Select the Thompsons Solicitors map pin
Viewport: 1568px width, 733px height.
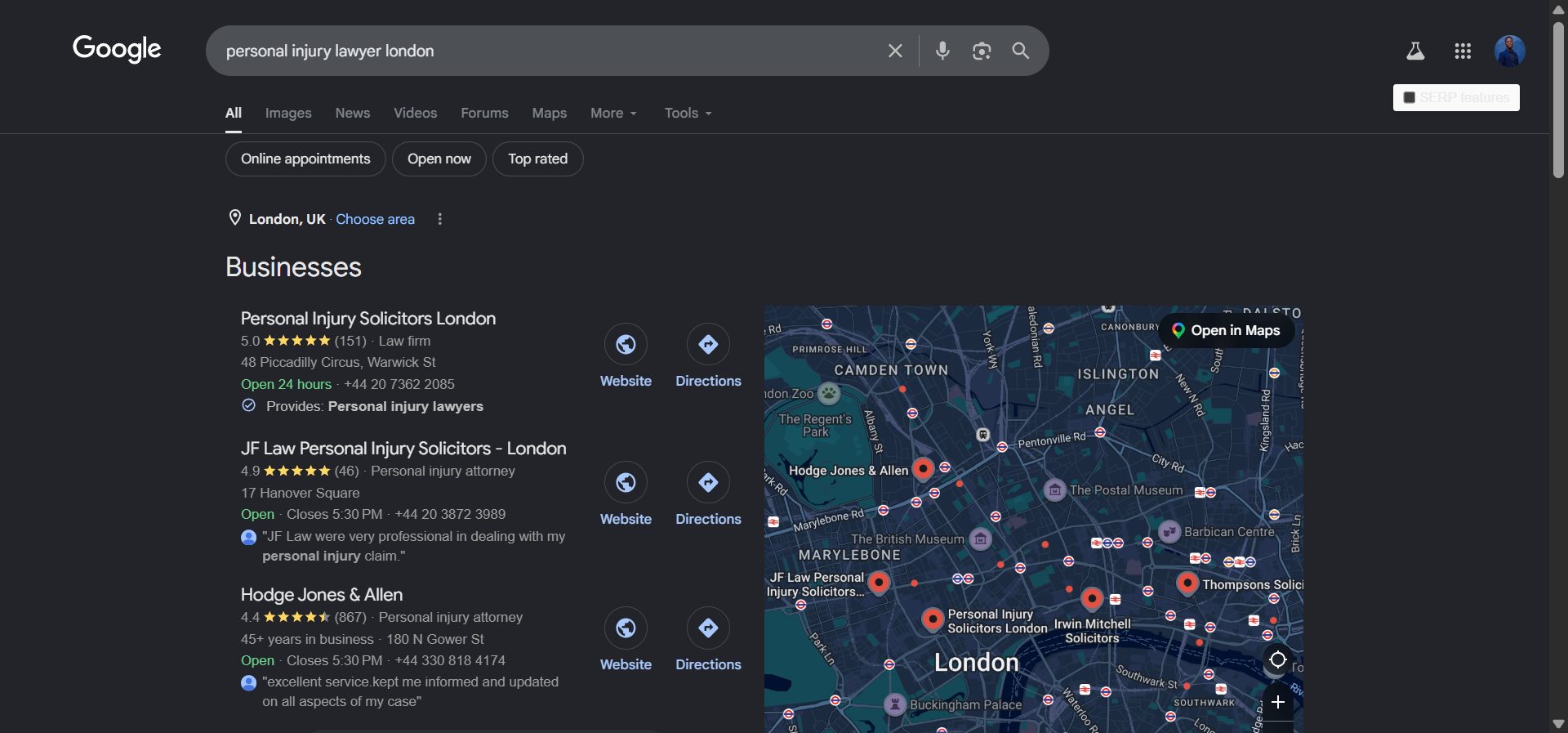pyautogui.click(x=1187, y=583)
